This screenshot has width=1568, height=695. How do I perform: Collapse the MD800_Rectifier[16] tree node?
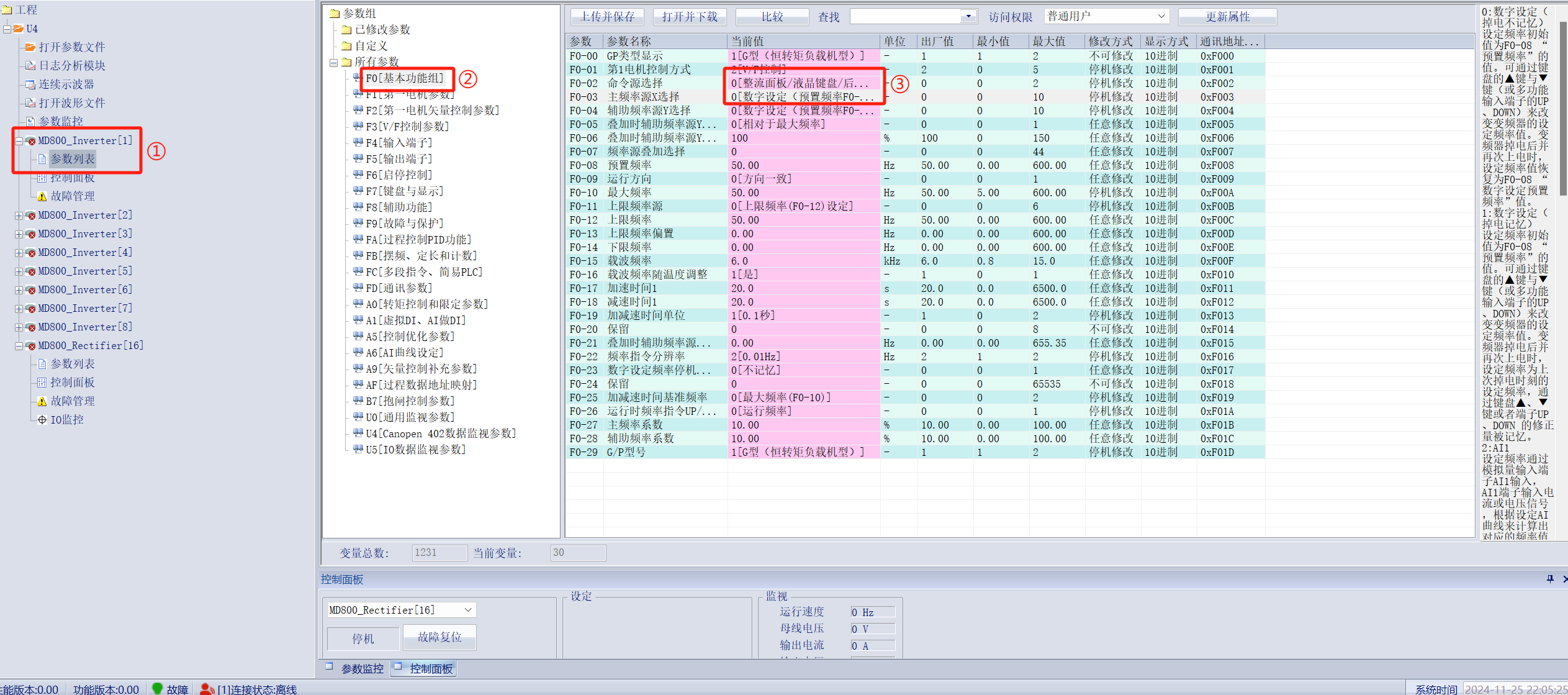point(19,346)
